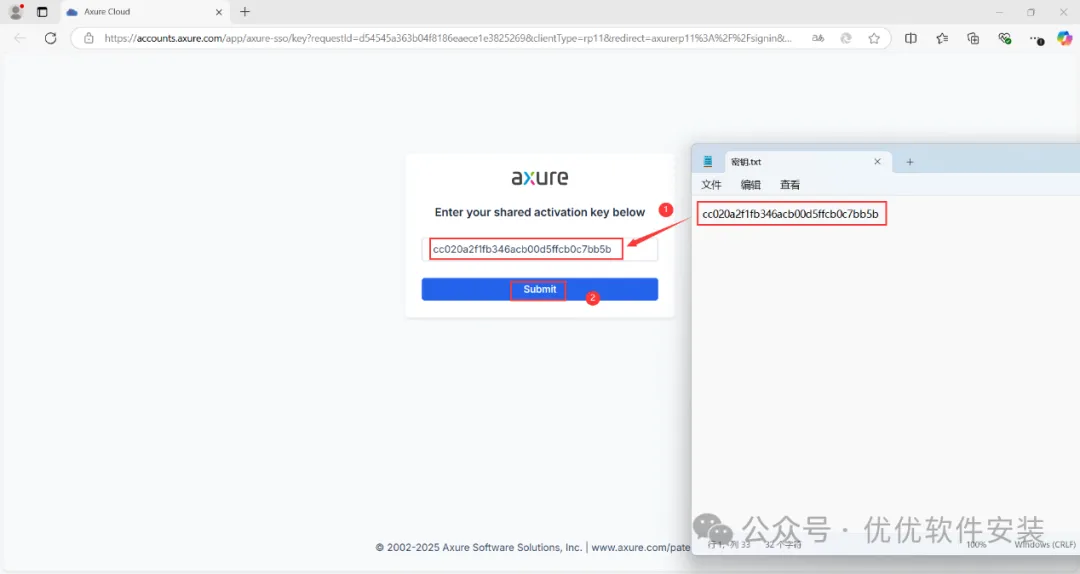Screen dimensions: 1080x574
Task: Open browser essentials heart icon
Action: point(1004,38)
